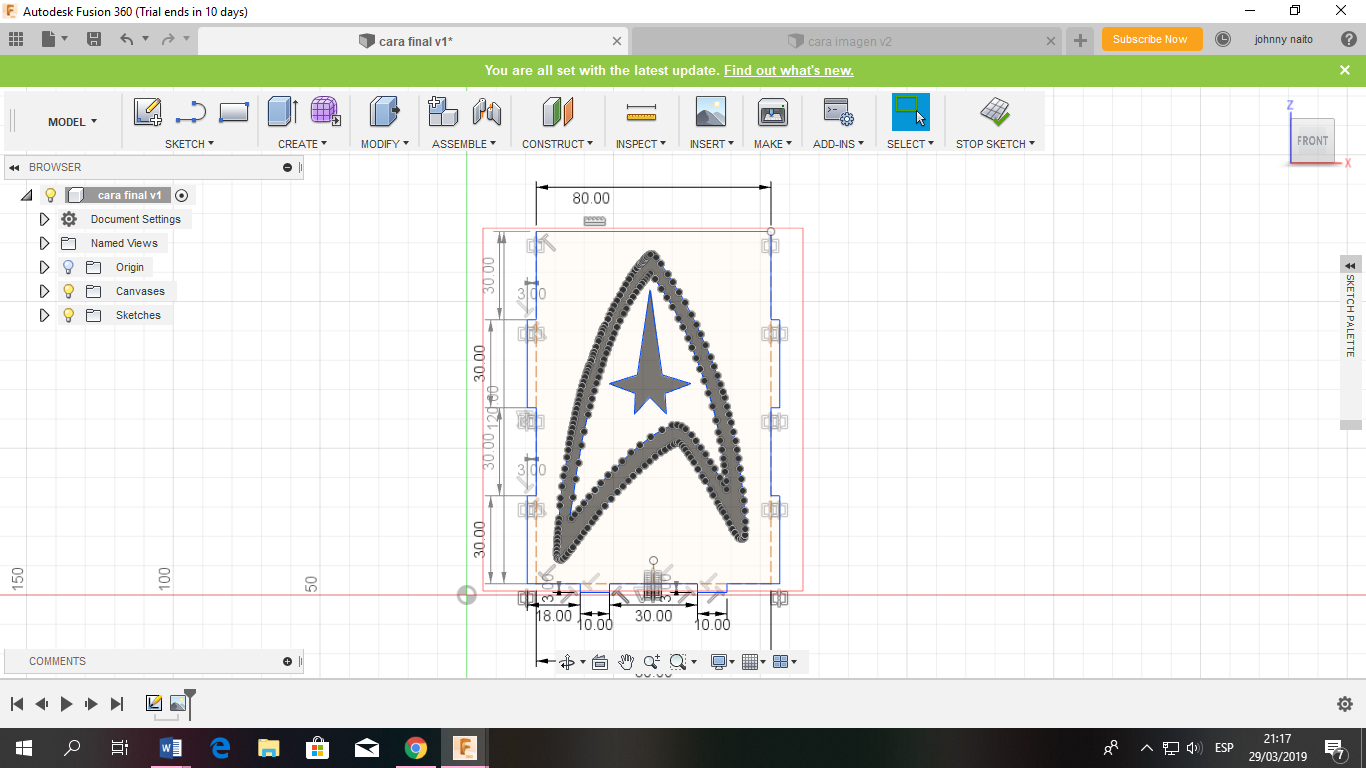Click the Create Sketch icon
The height and width of the screenshot is (768, 1366).
[148, 112]
